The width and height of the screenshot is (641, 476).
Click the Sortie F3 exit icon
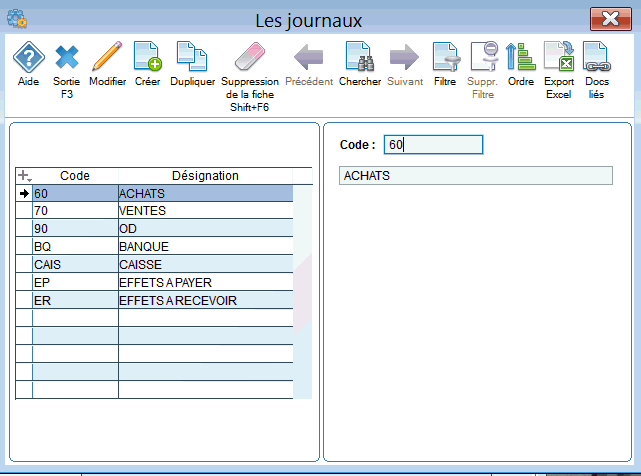(x=66, y=59)
